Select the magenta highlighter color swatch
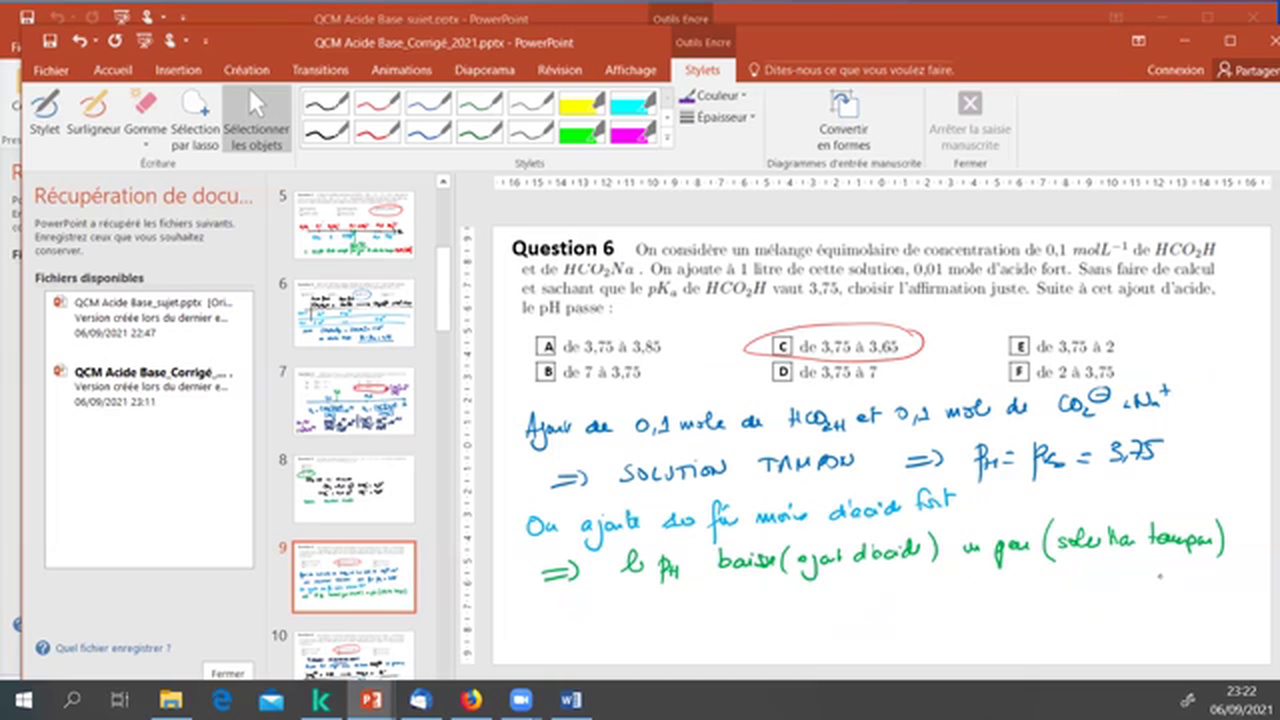This screenshot has height=720, width=1280. coord(632,131)
